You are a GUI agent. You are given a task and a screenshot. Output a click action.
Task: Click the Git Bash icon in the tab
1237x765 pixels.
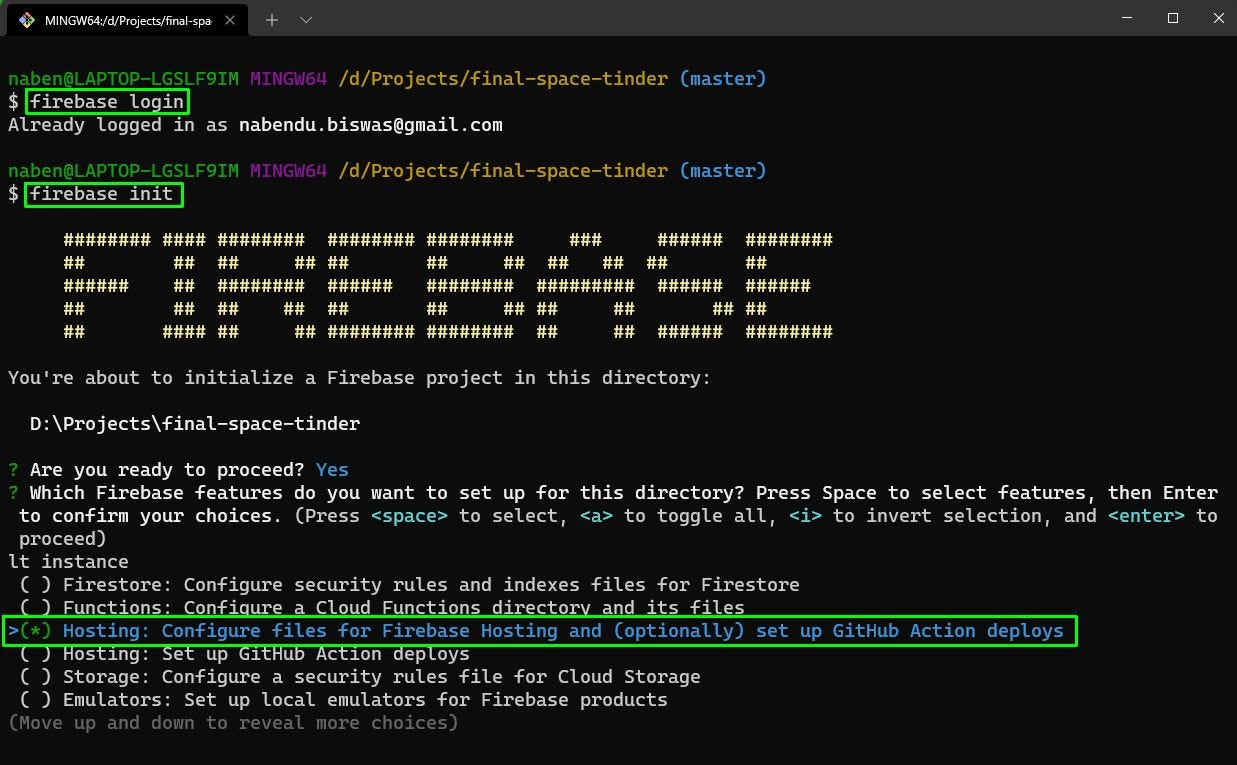[x=26, y=19]
